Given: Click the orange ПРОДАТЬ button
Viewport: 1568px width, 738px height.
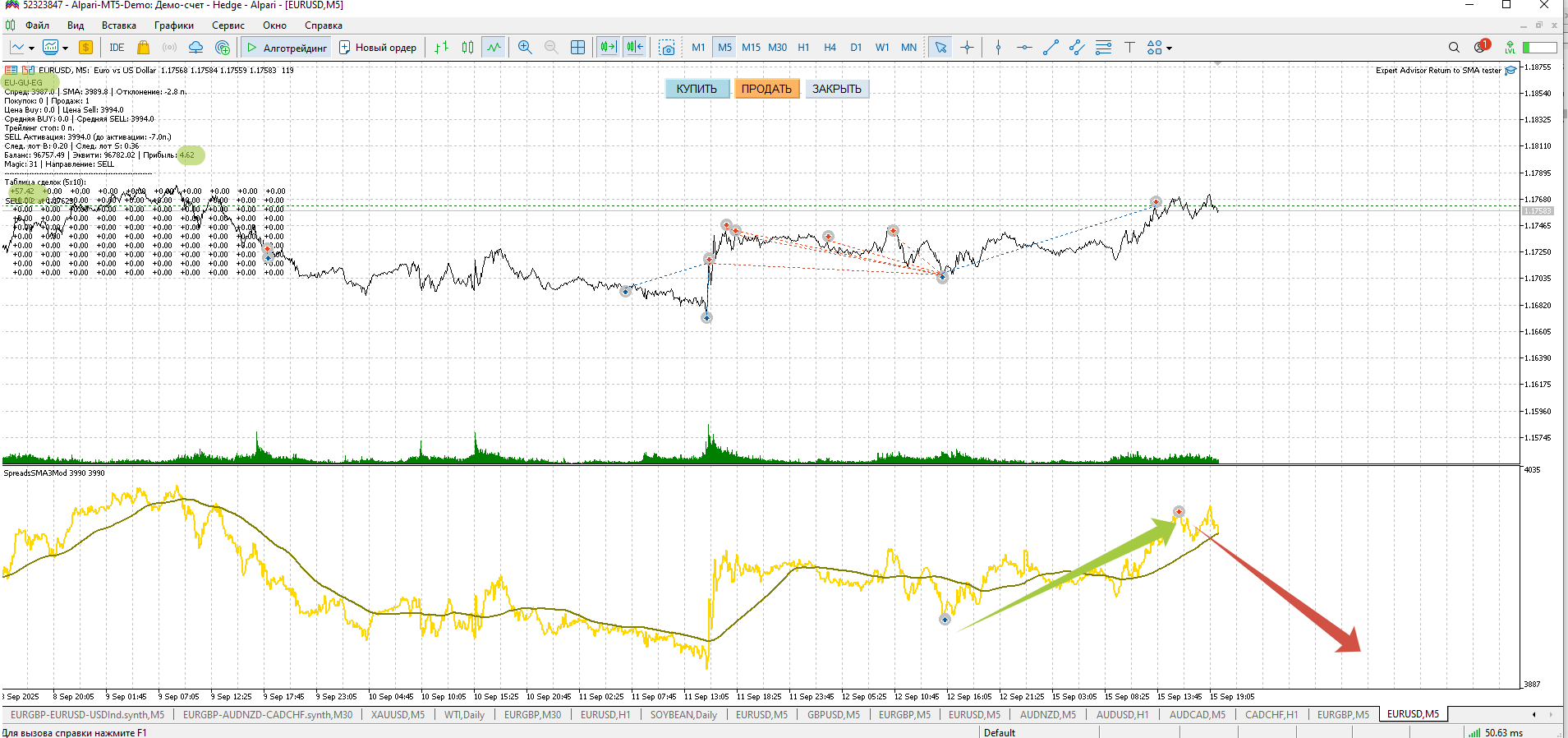Looking at the screenshot, I should 766,89.
